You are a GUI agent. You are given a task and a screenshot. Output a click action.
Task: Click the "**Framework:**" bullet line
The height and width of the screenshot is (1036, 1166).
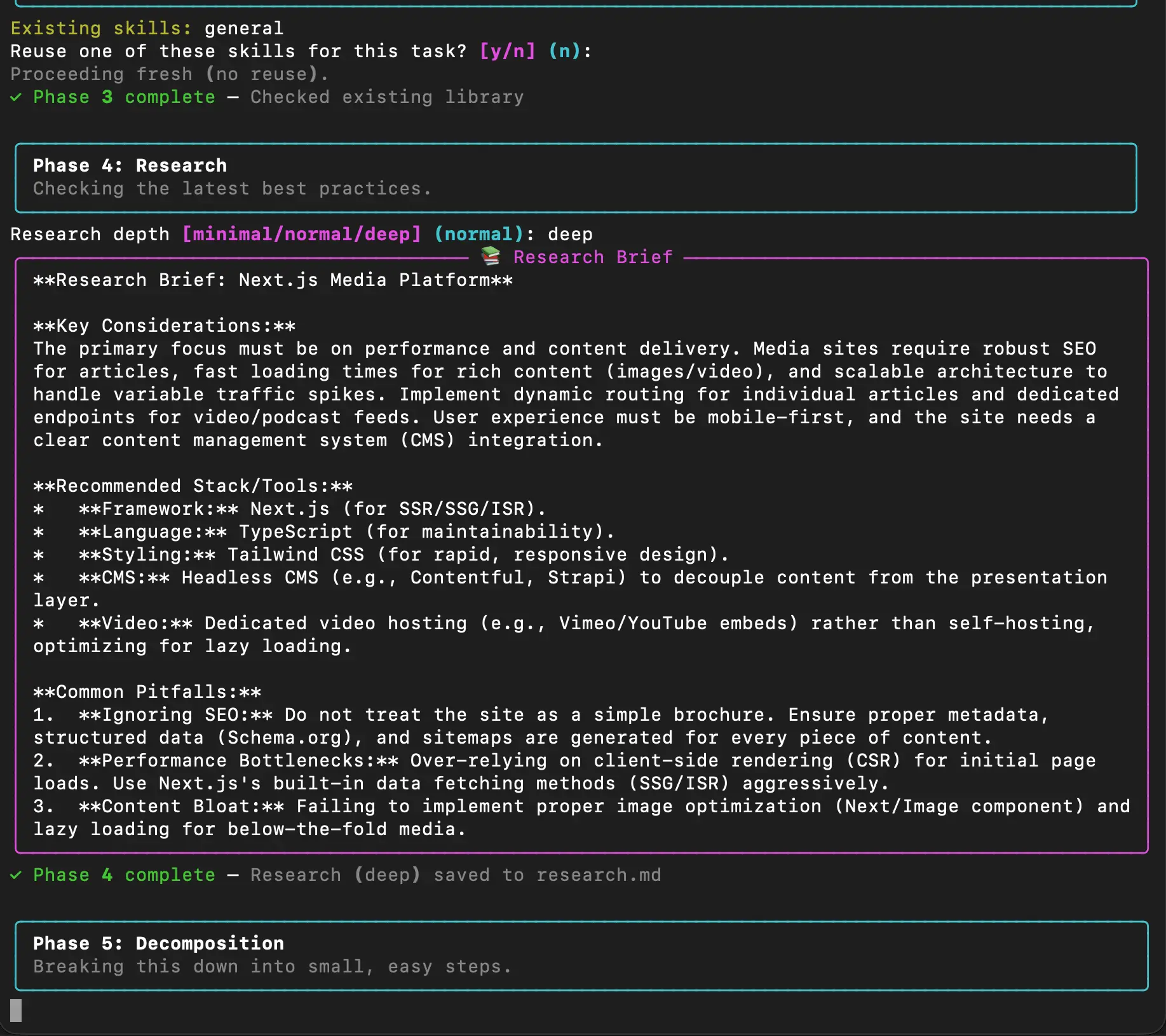pos(290,509)
